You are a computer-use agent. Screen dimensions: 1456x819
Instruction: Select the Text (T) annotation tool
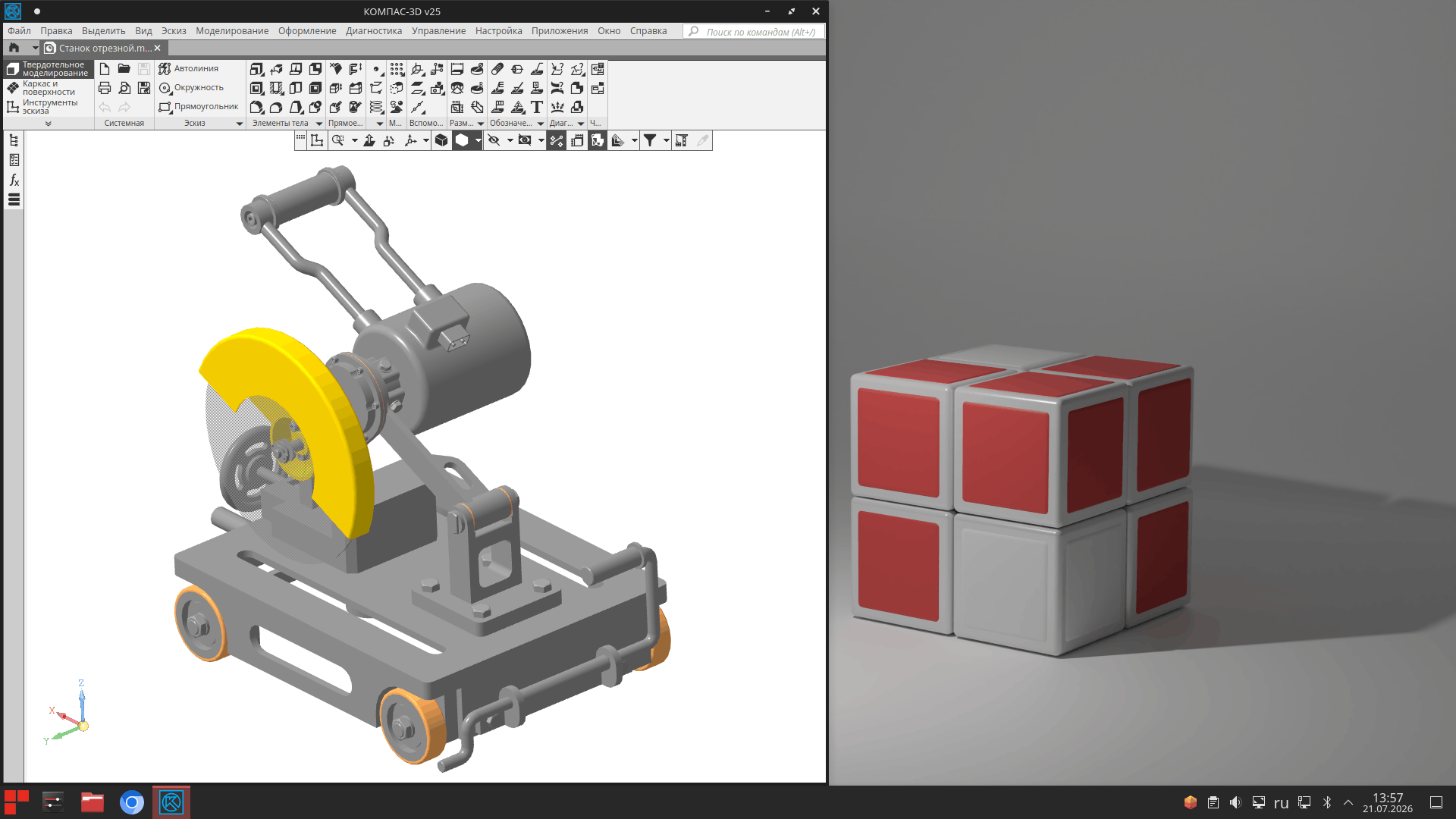coord(537,107)
